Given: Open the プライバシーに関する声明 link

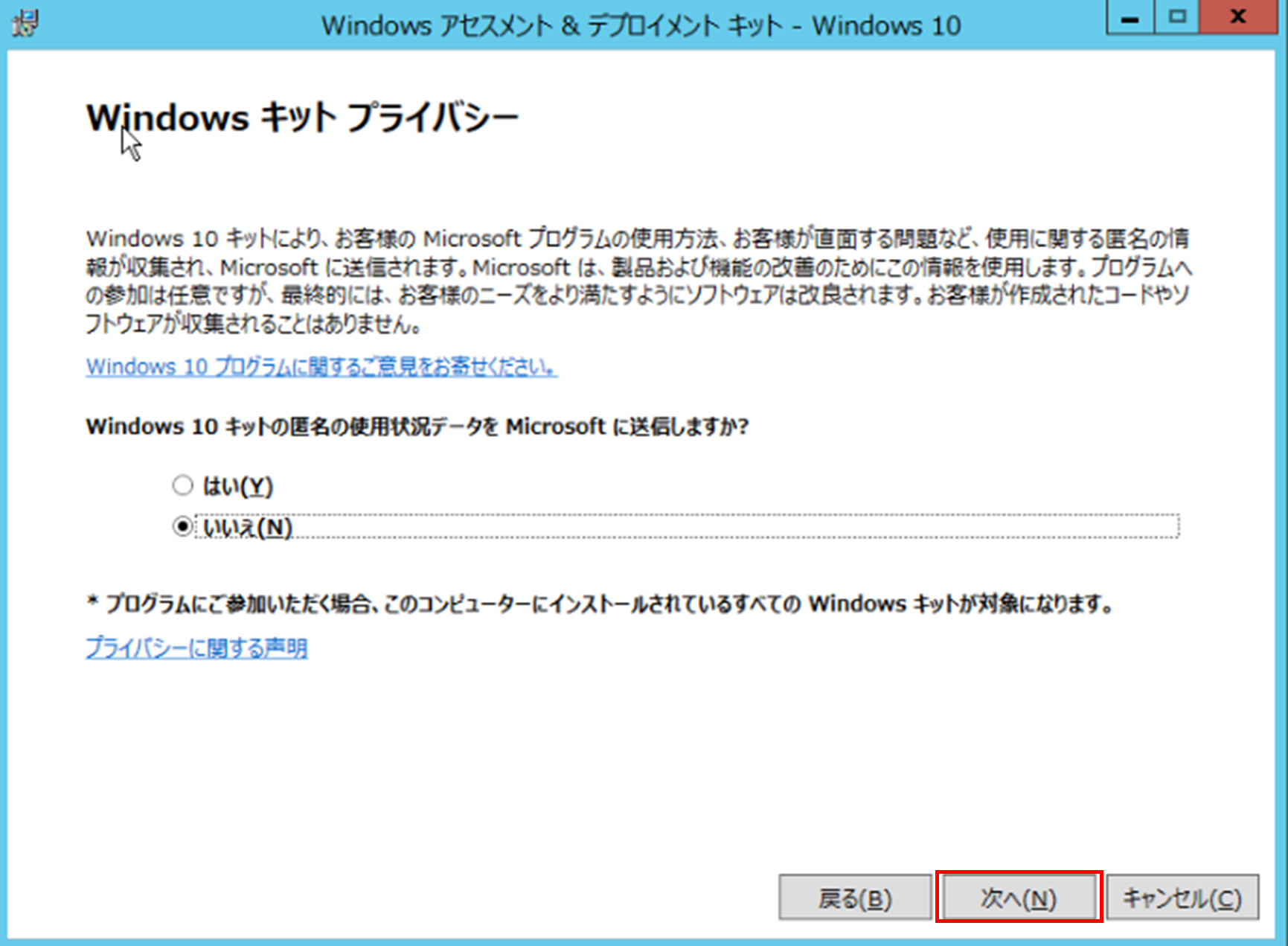Looking at the screenshot, I should coord(197,648).
